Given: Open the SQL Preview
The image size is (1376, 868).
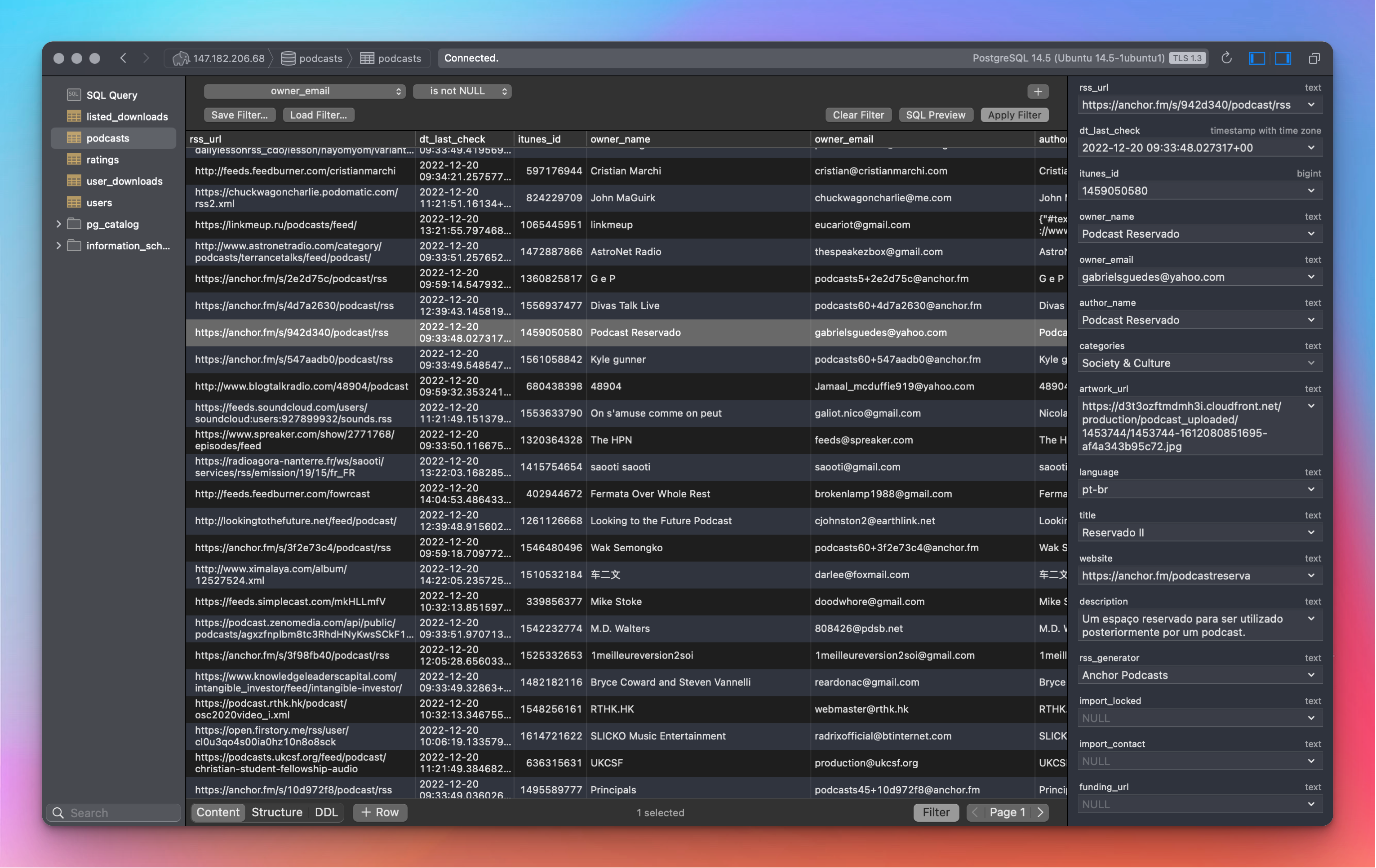Looking at the screenshot, I should (936, 115).
